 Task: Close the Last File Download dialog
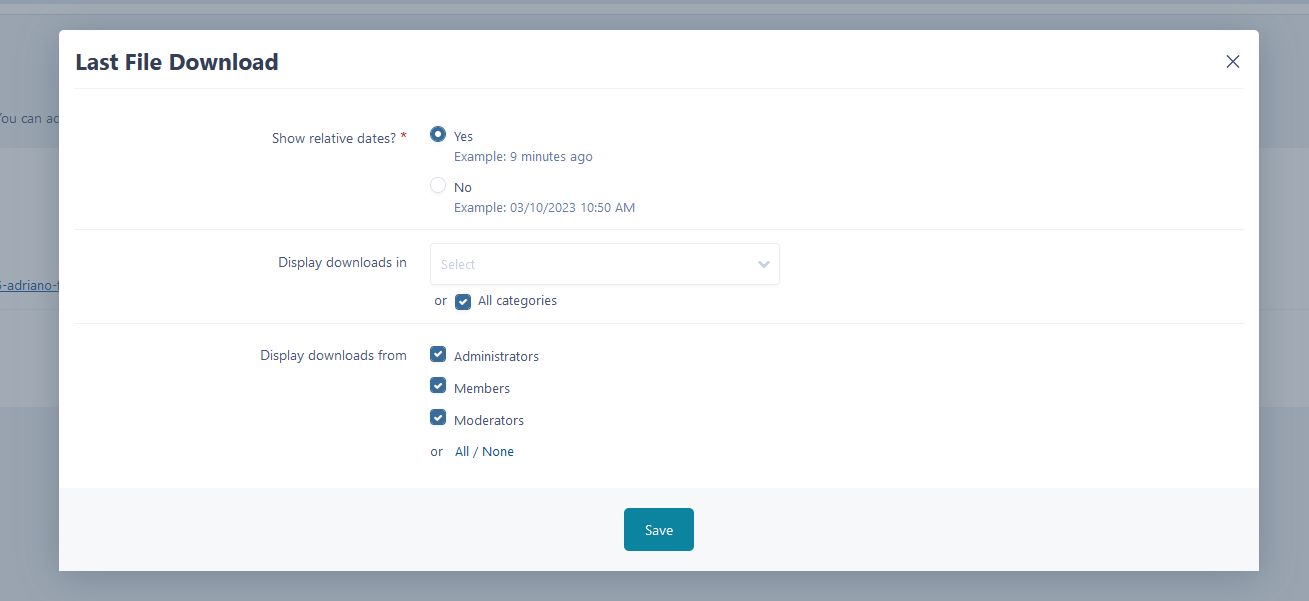[1232, 61]
